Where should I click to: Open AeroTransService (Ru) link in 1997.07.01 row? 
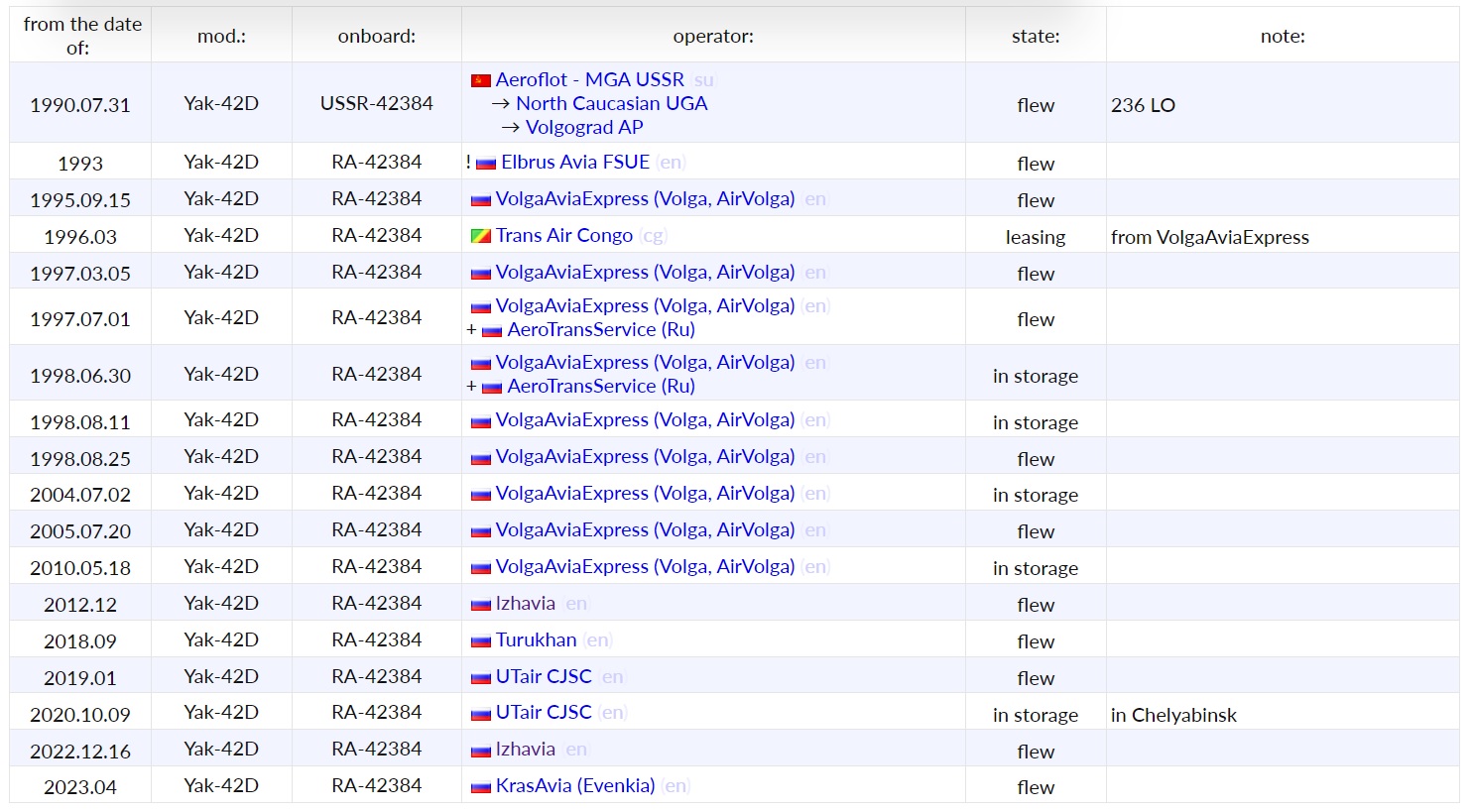point(601,329)
